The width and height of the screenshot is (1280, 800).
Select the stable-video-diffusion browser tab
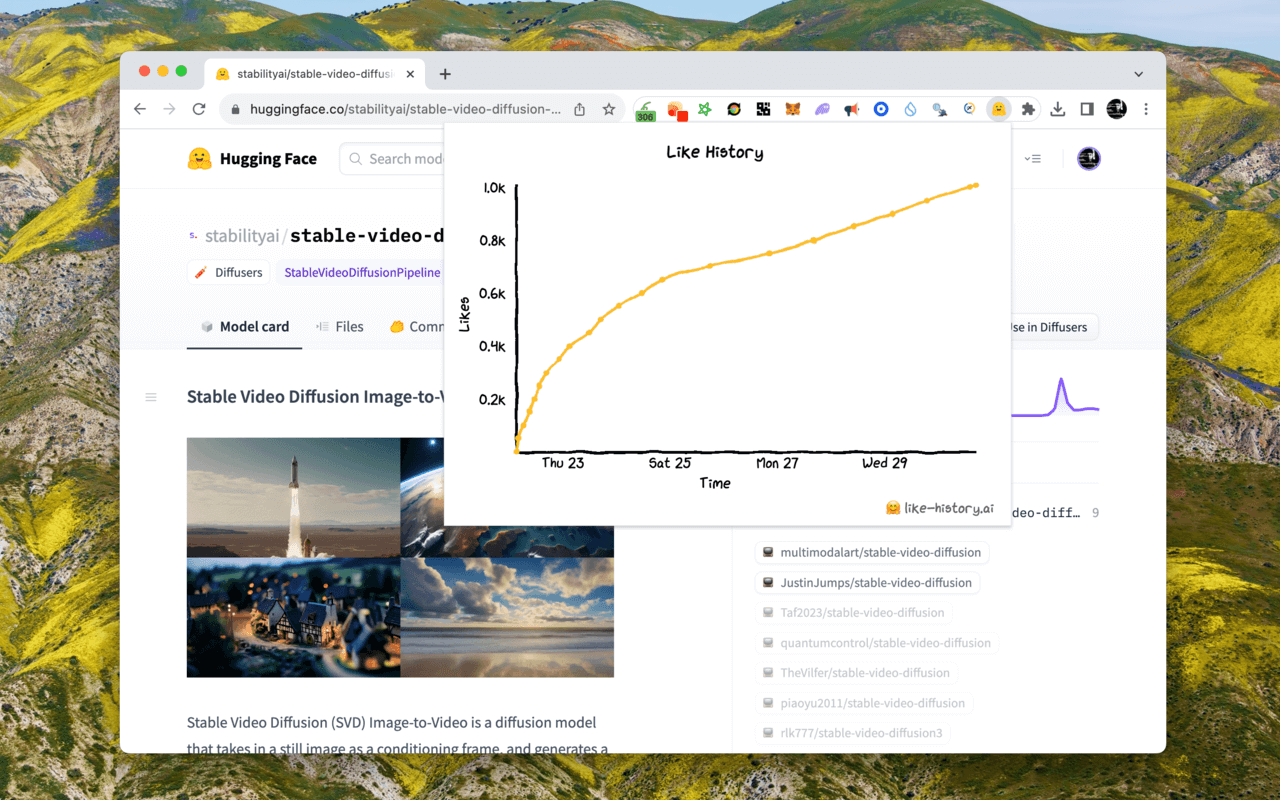[315, 74]
